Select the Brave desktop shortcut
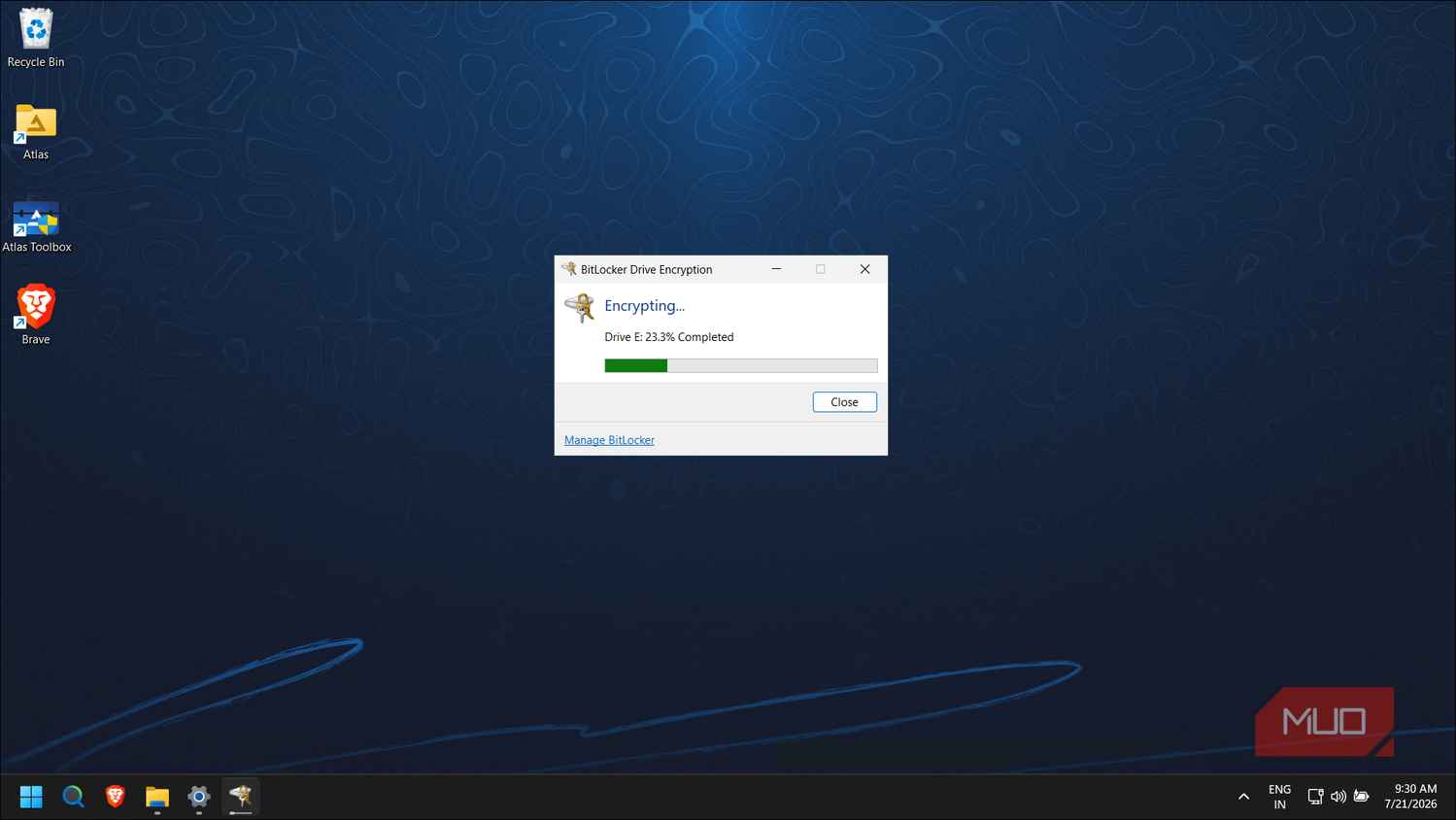The height and width of the screenshot is (820, 1456). coord(36,314)
